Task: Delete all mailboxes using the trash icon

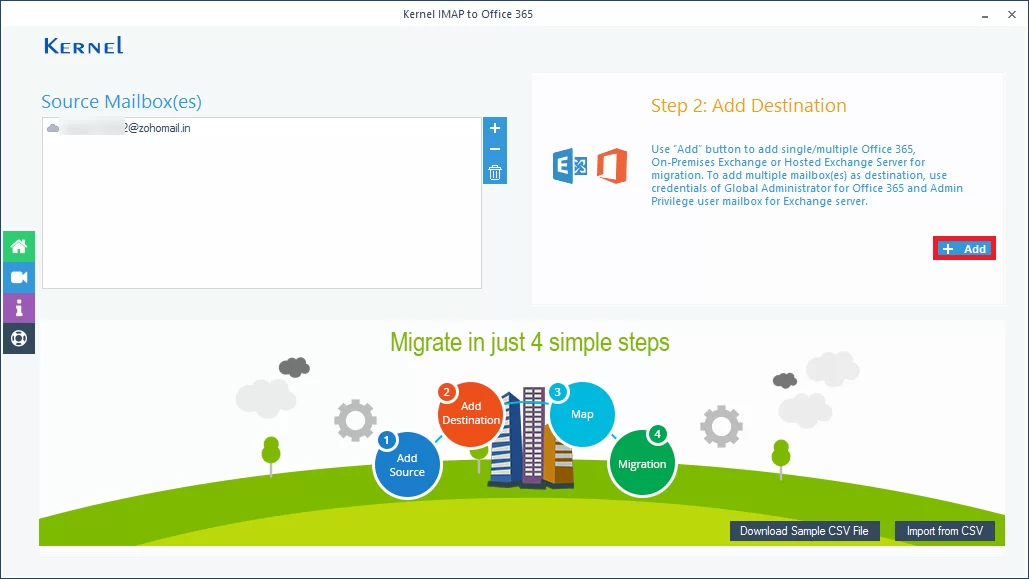Action: click(494, 171)
